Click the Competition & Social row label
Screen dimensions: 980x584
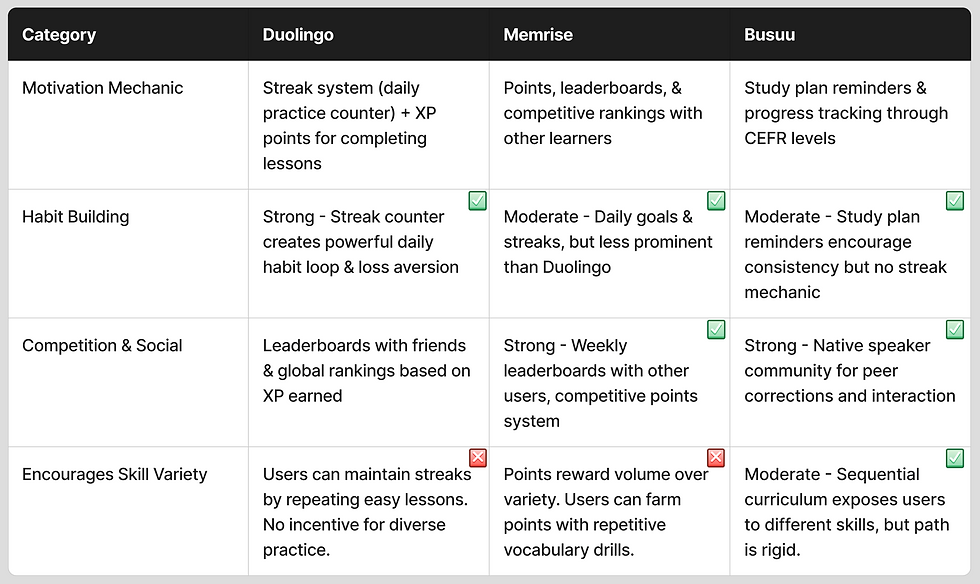click(x=102, y=346)
